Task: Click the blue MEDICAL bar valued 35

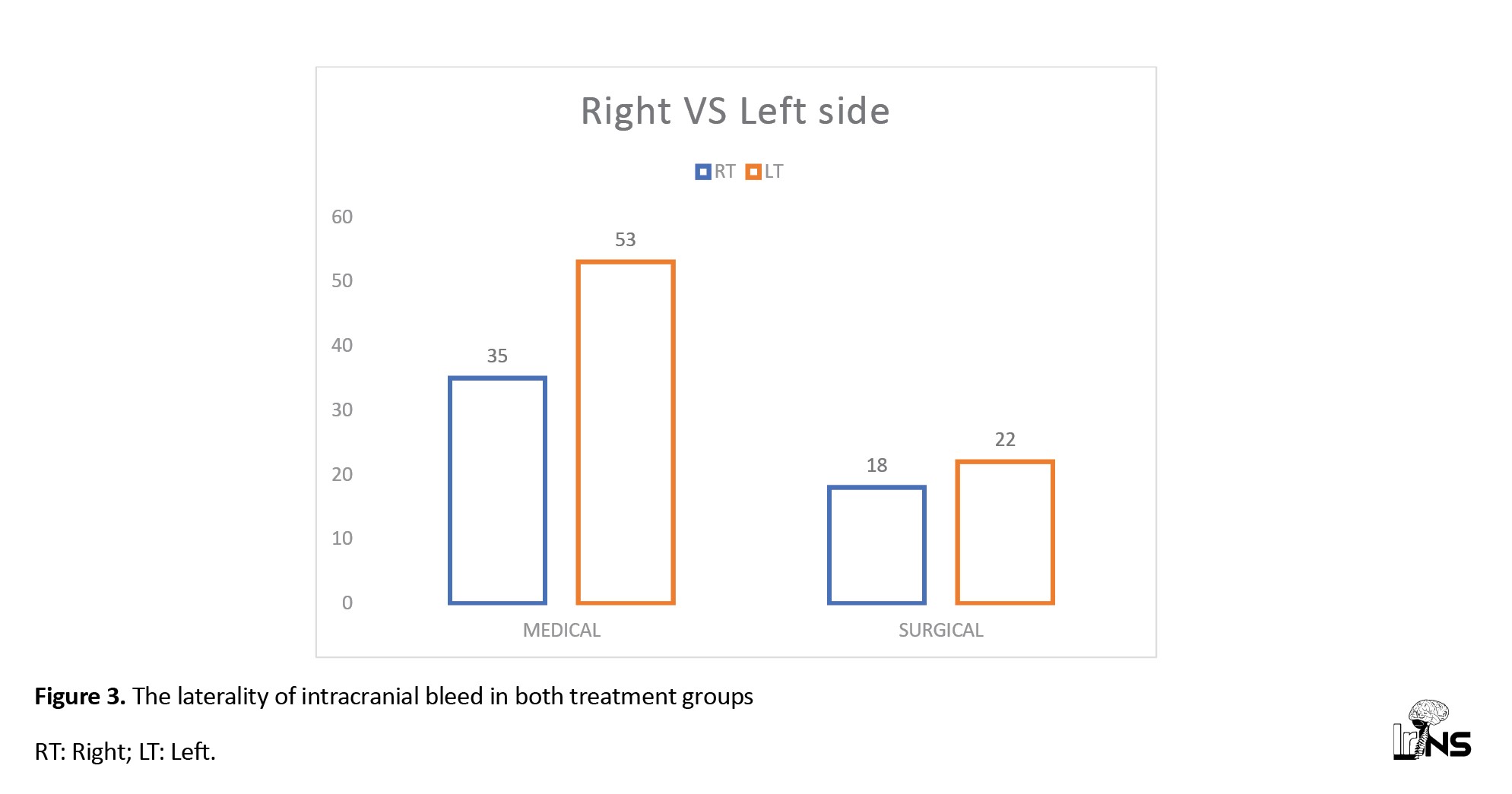Action: click(497, 490)
